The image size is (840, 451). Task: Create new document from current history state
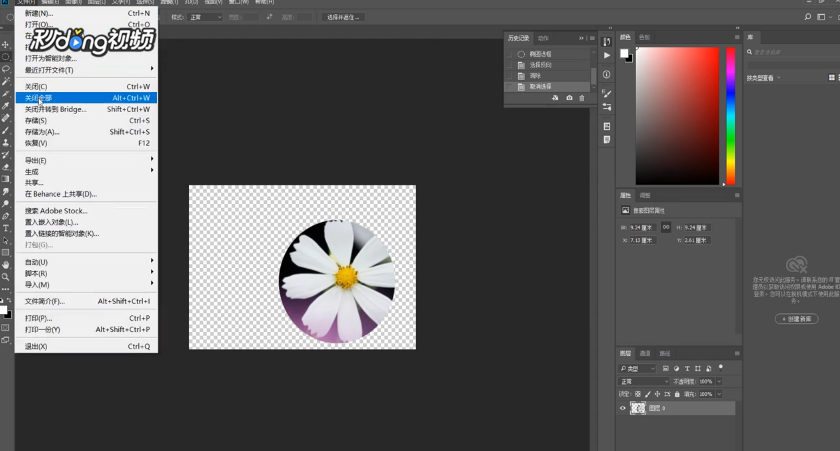click(555, 98)
